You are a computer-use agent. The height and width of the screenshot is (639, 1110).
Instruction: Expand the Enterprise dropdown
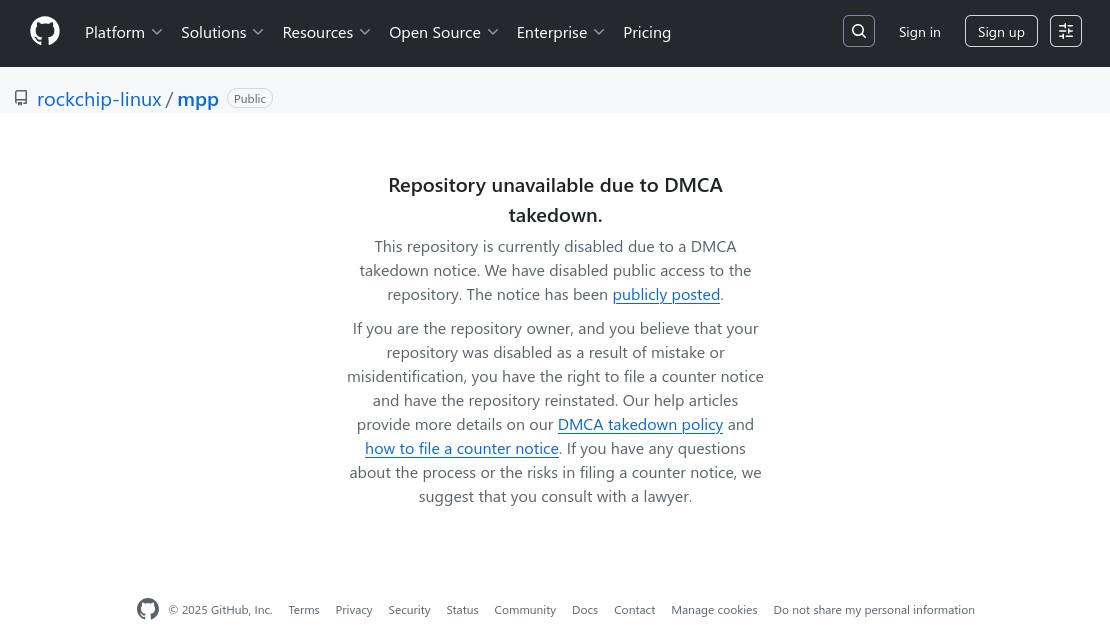560,31
